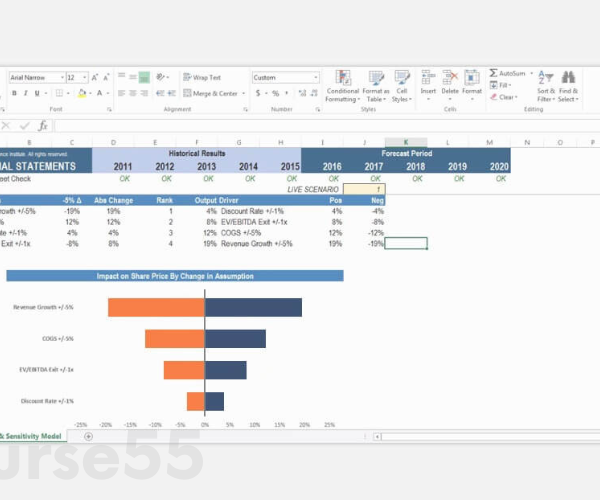The width and height of the screenshot is (600, 500).
Task: Apply the Font Color letter A
Action: [99, 93]
